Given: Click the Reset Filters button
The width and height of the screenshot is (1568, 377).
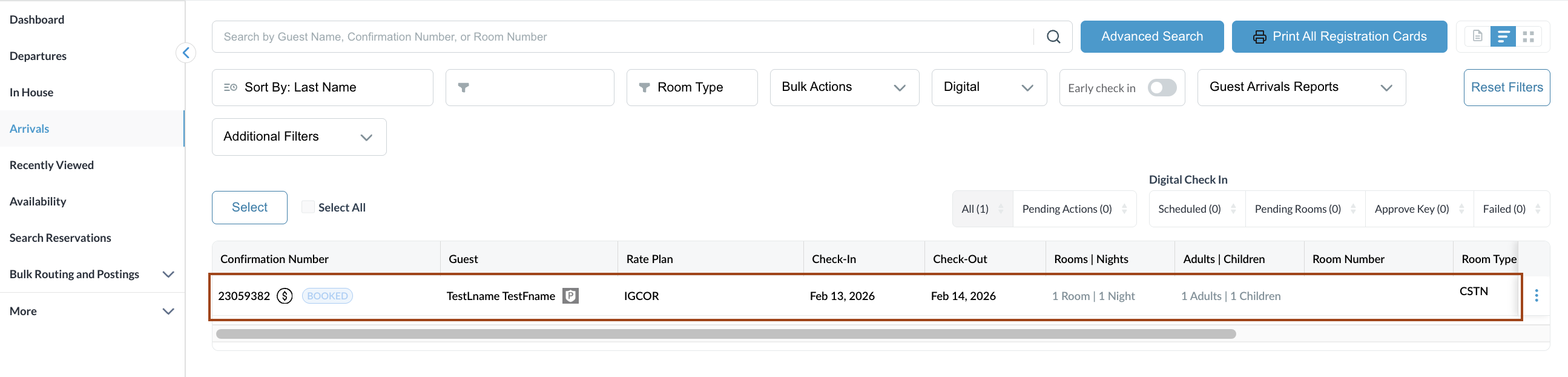Looking at the screenshot, I should pos(1506,87).
